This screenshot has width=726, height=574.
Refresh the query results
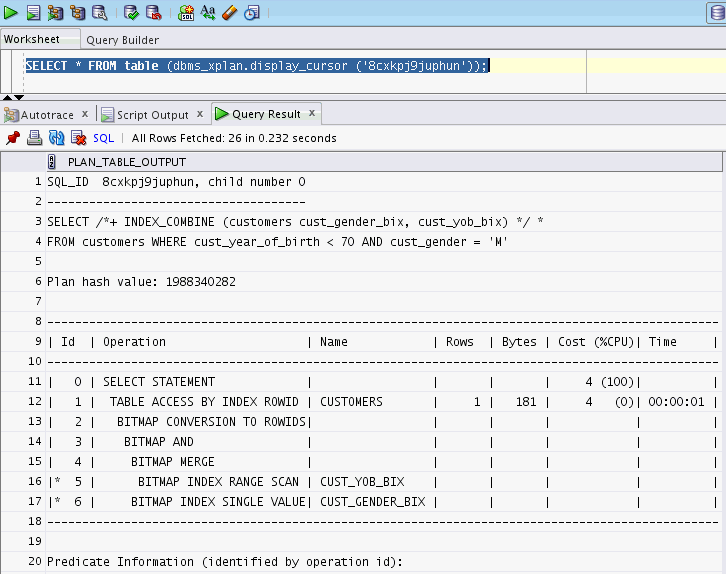(x=56, y=138)
